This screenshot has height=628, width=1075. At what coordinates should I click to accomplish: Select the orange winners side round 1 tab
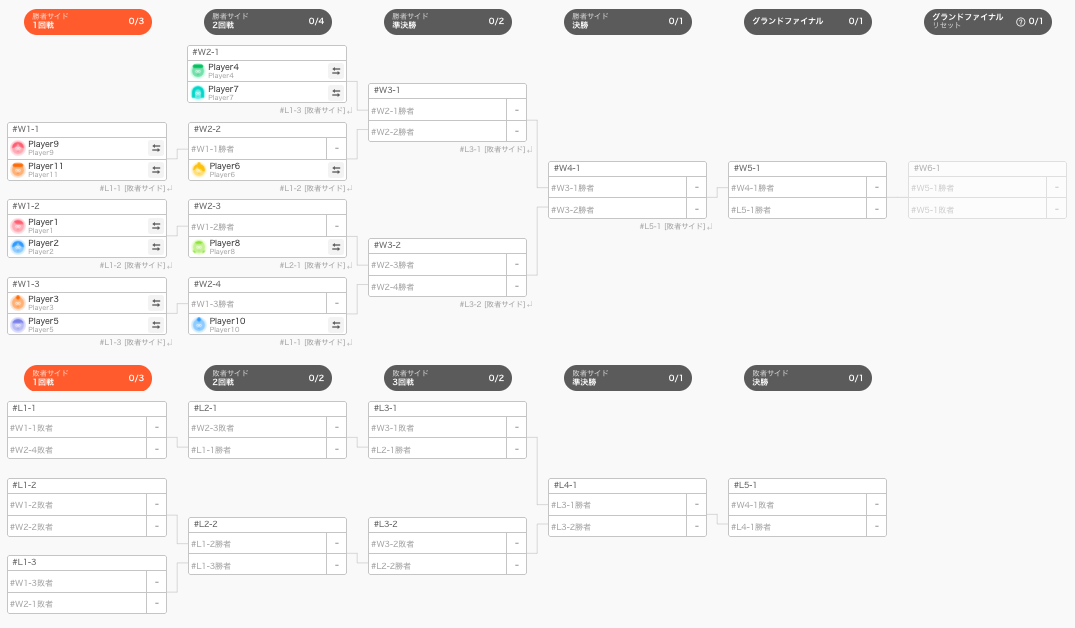[x=88, y=21]
